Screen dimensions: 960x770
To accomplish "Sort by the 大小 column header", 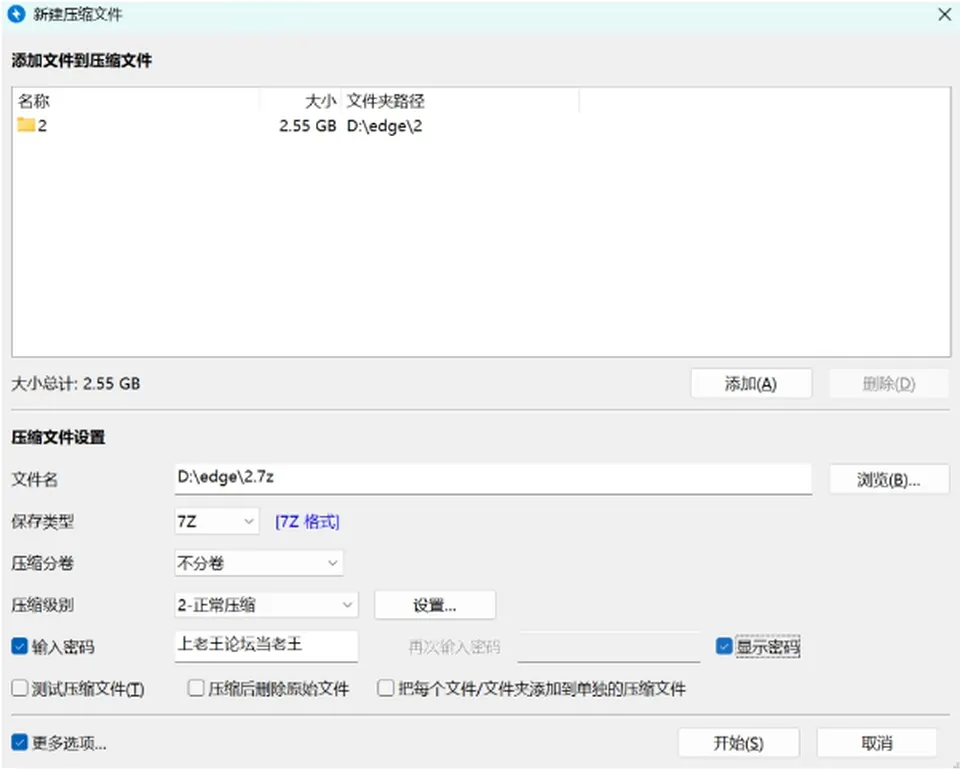I will tap(300, 100).
